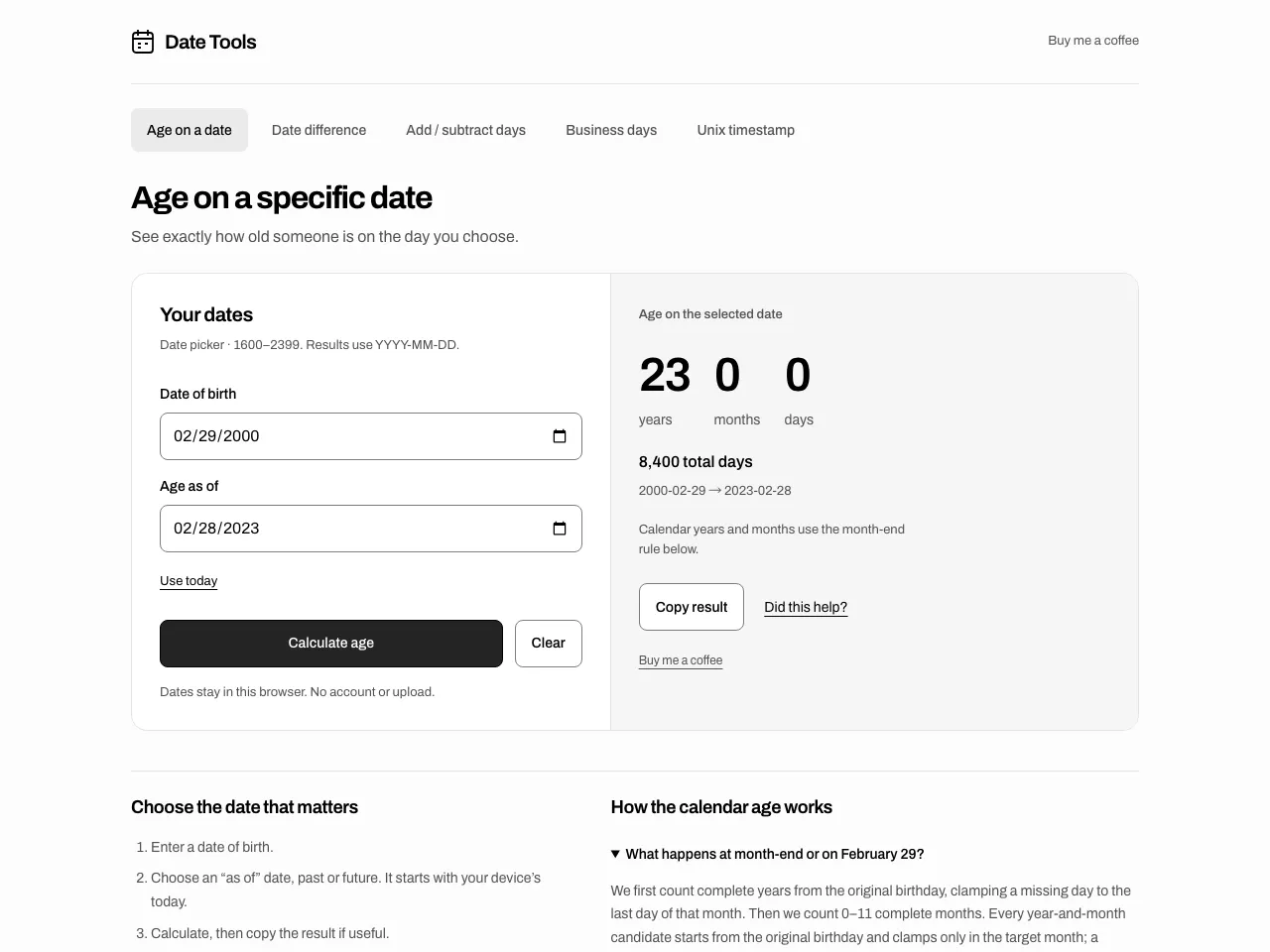Image resolution: width=1270 pixels, height=952 pixels.
Task: Click the Choose the date that matters heading
Action: click(244, 807)
